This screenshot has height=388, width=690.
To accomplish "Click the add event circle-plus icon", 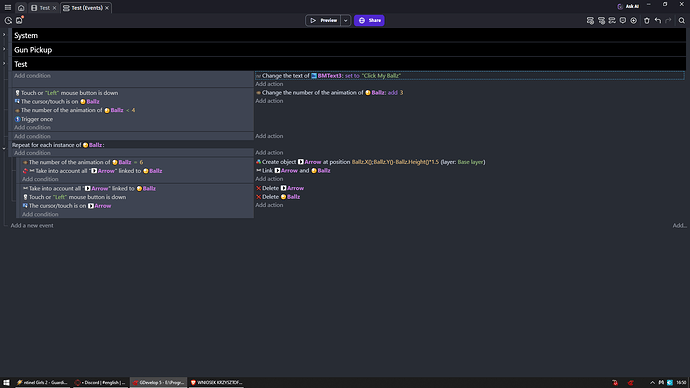I will tap(634, 20).
